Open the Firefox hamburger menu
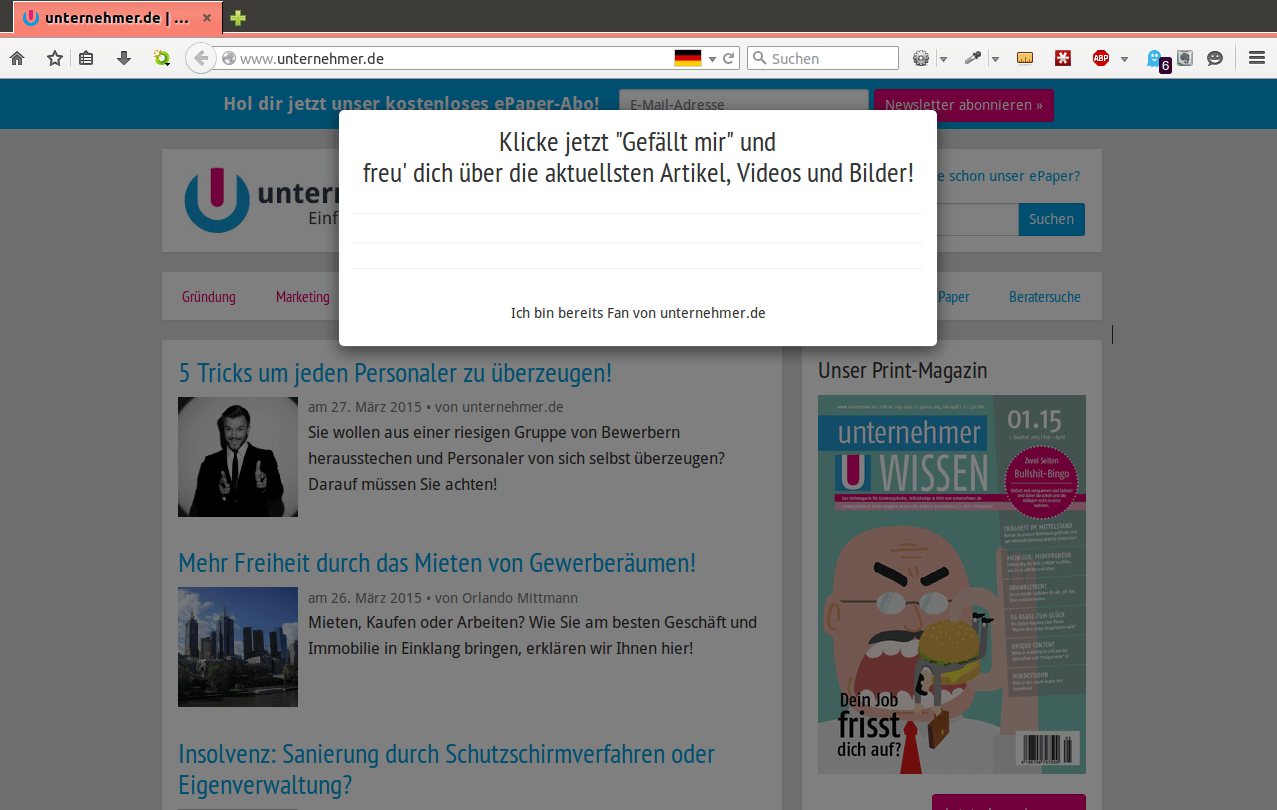Image resolution: width=1277 pixels, height=810 pixels. (x=1257, y=59)
